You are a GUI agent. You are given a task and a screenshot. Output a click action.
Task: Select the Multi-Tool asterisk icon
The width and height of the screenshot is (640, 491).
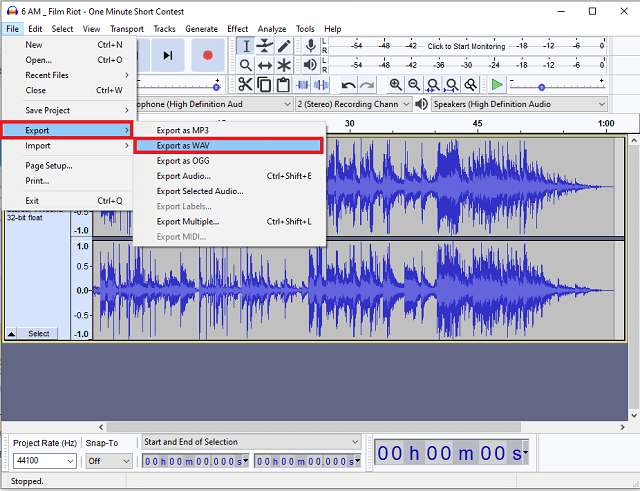tap(284, 65)
